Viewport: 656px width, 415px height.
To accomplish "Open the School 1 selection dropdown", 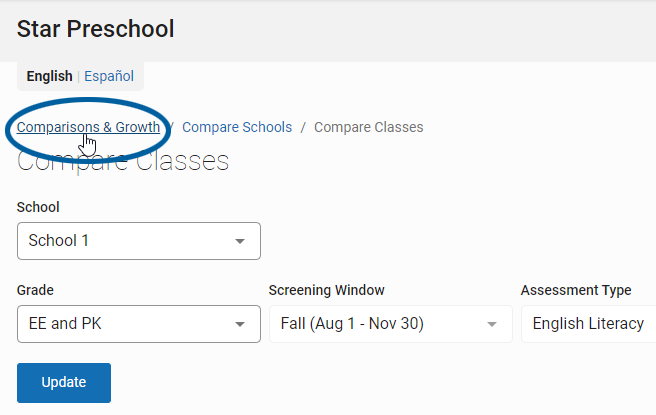I will point(139,241).
